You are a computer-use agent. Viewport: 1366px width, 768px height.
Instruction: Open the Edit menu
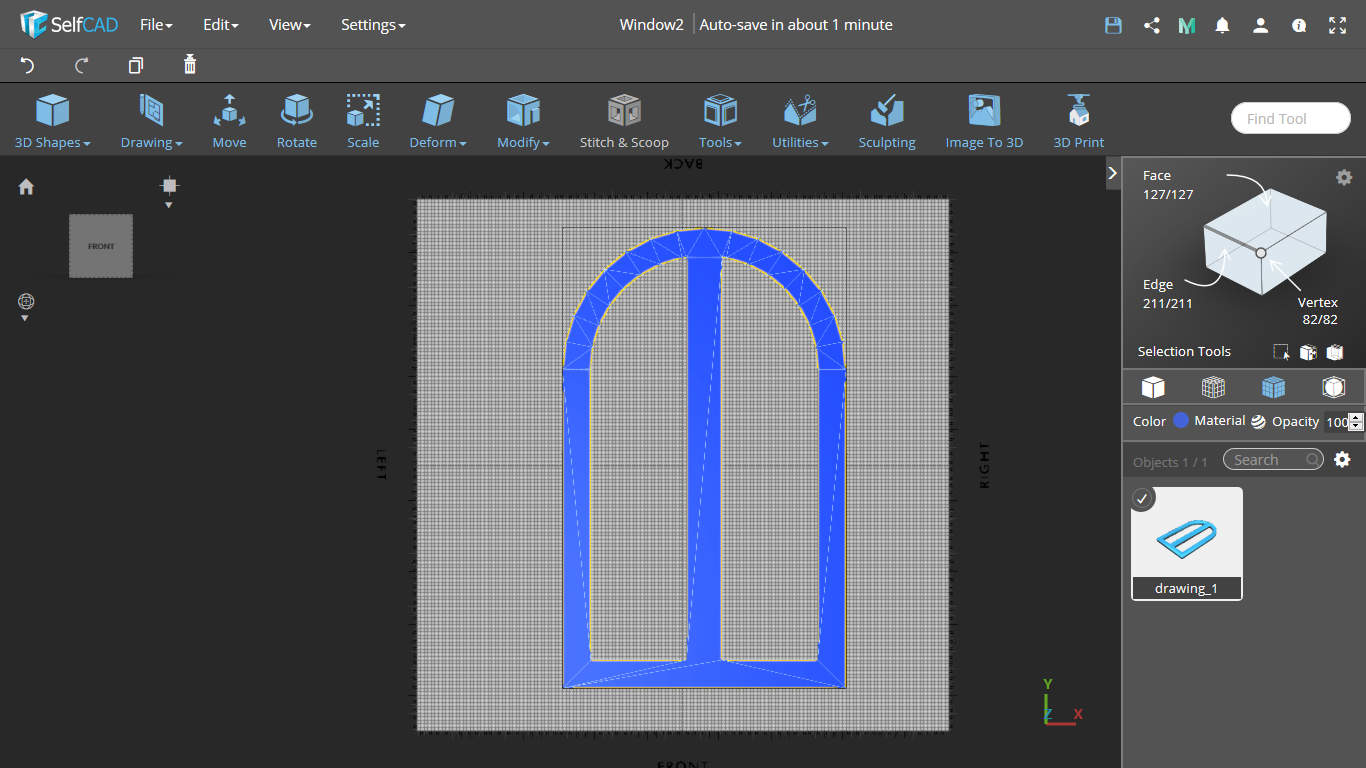pos(220,25)
